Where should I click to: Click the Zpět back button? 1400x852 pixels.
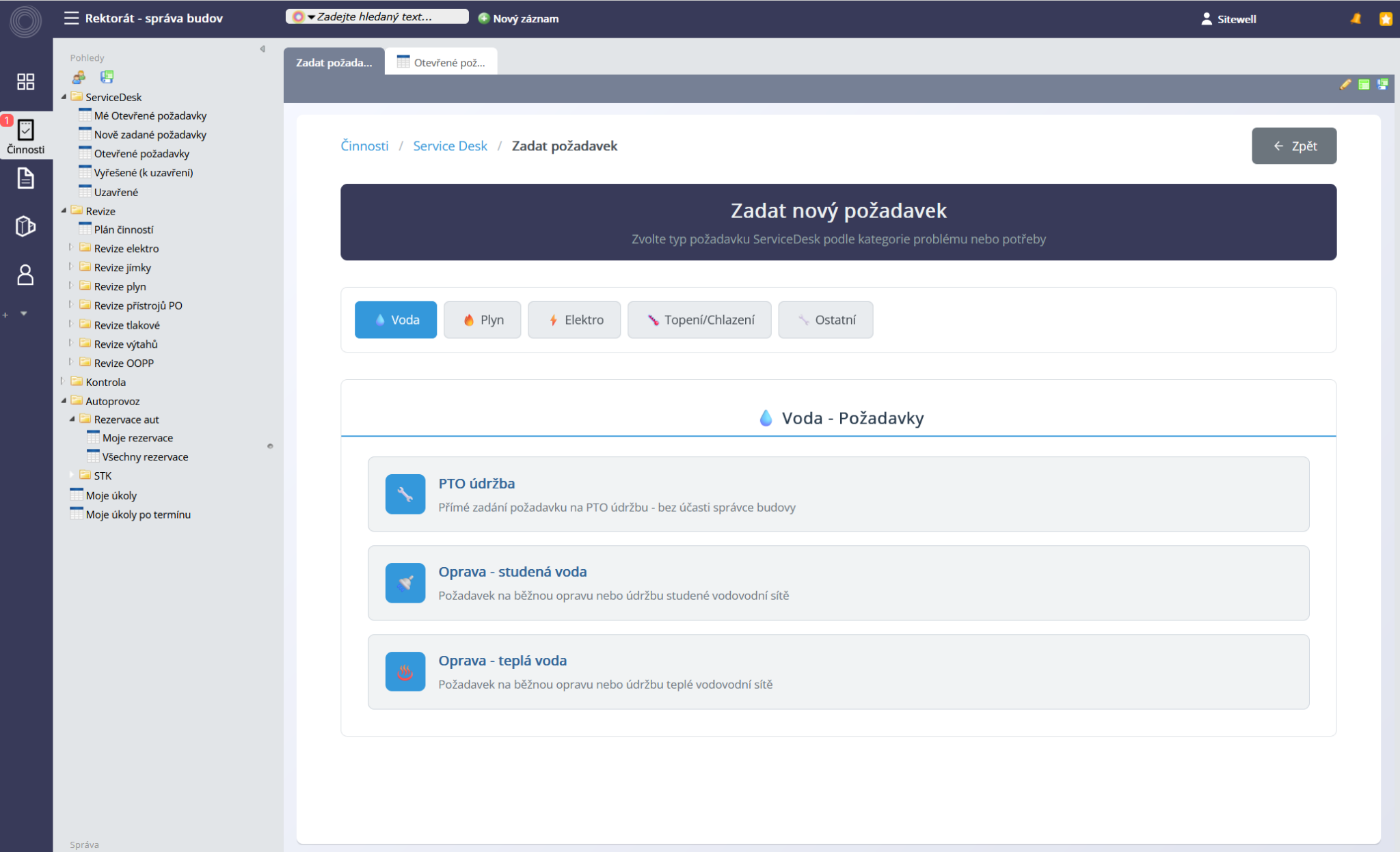coord(1293,146)
